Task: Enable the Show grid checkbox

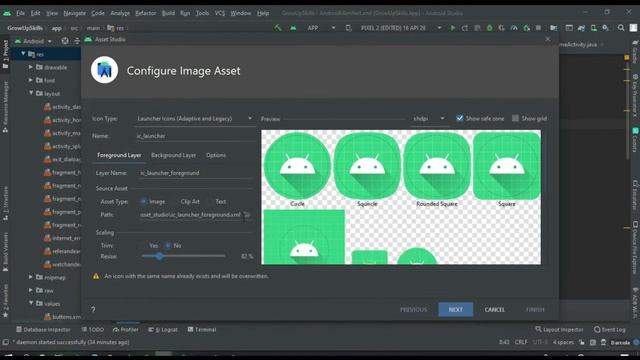Action: 516,118
